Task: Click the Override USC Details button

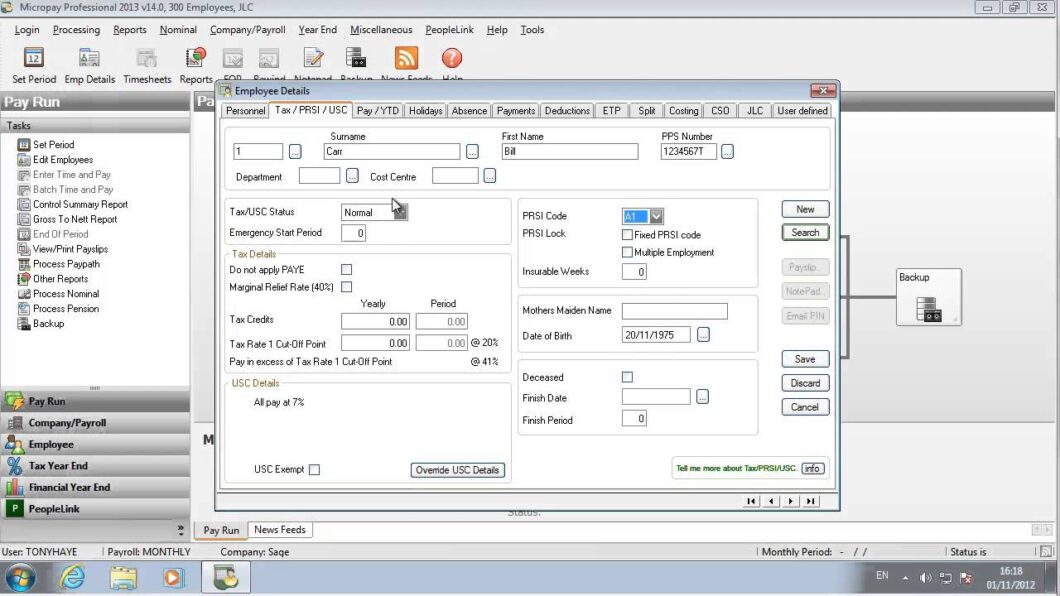Action: tap(457, 470)
